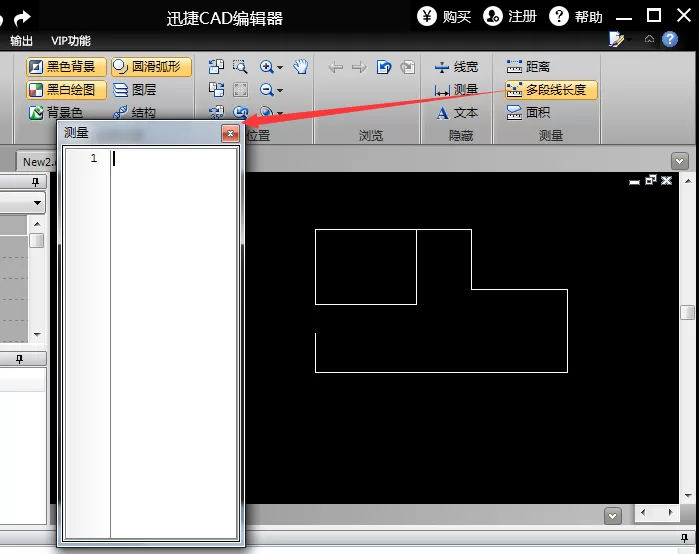Viewport: 699px width, 554px height.
Task: Click the blue question mark help icon
Action: pos(670,39)
